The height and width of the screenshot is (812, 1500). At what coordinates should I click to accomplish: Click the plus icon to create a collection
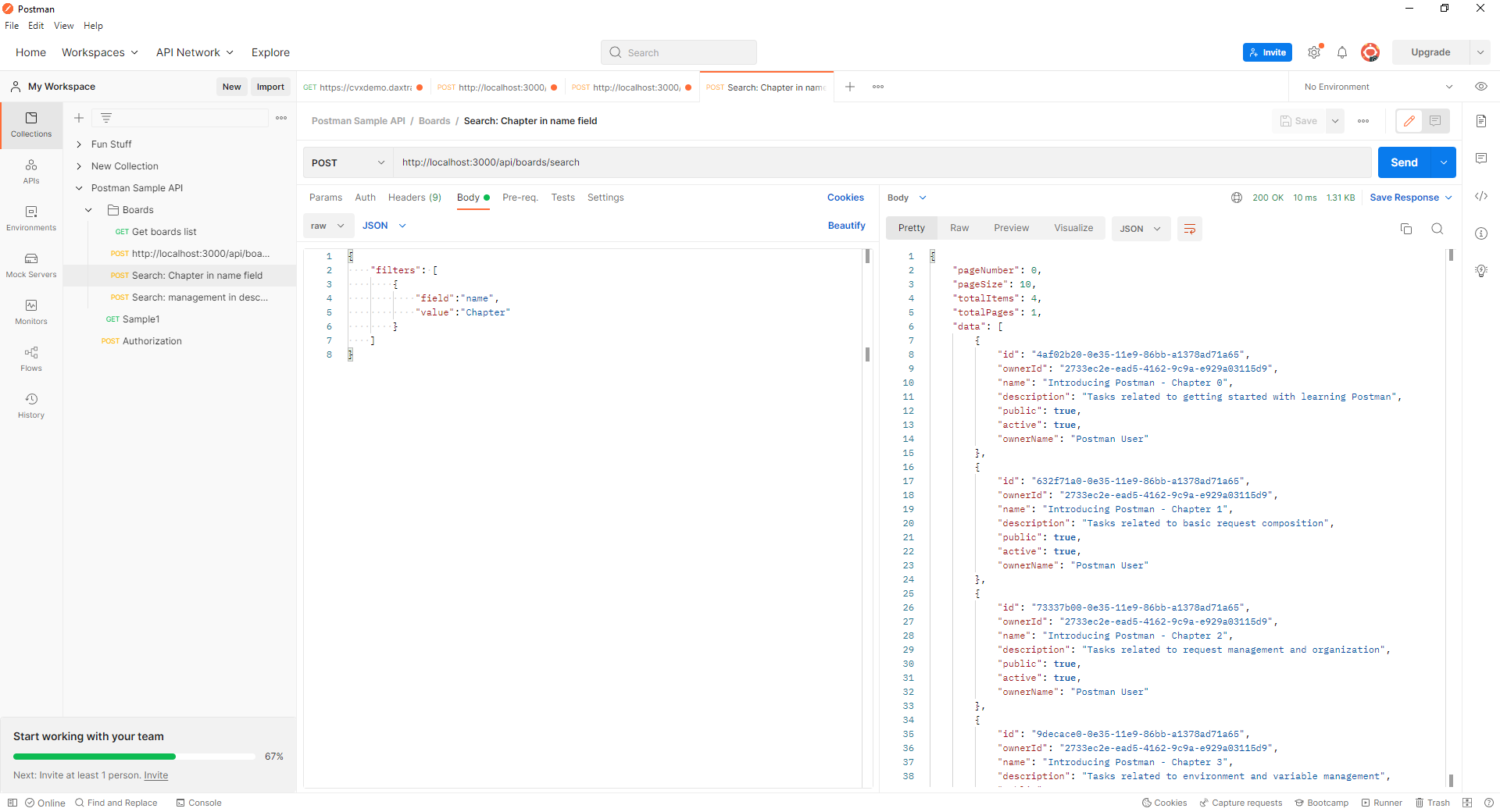click(x=79, y=118)
